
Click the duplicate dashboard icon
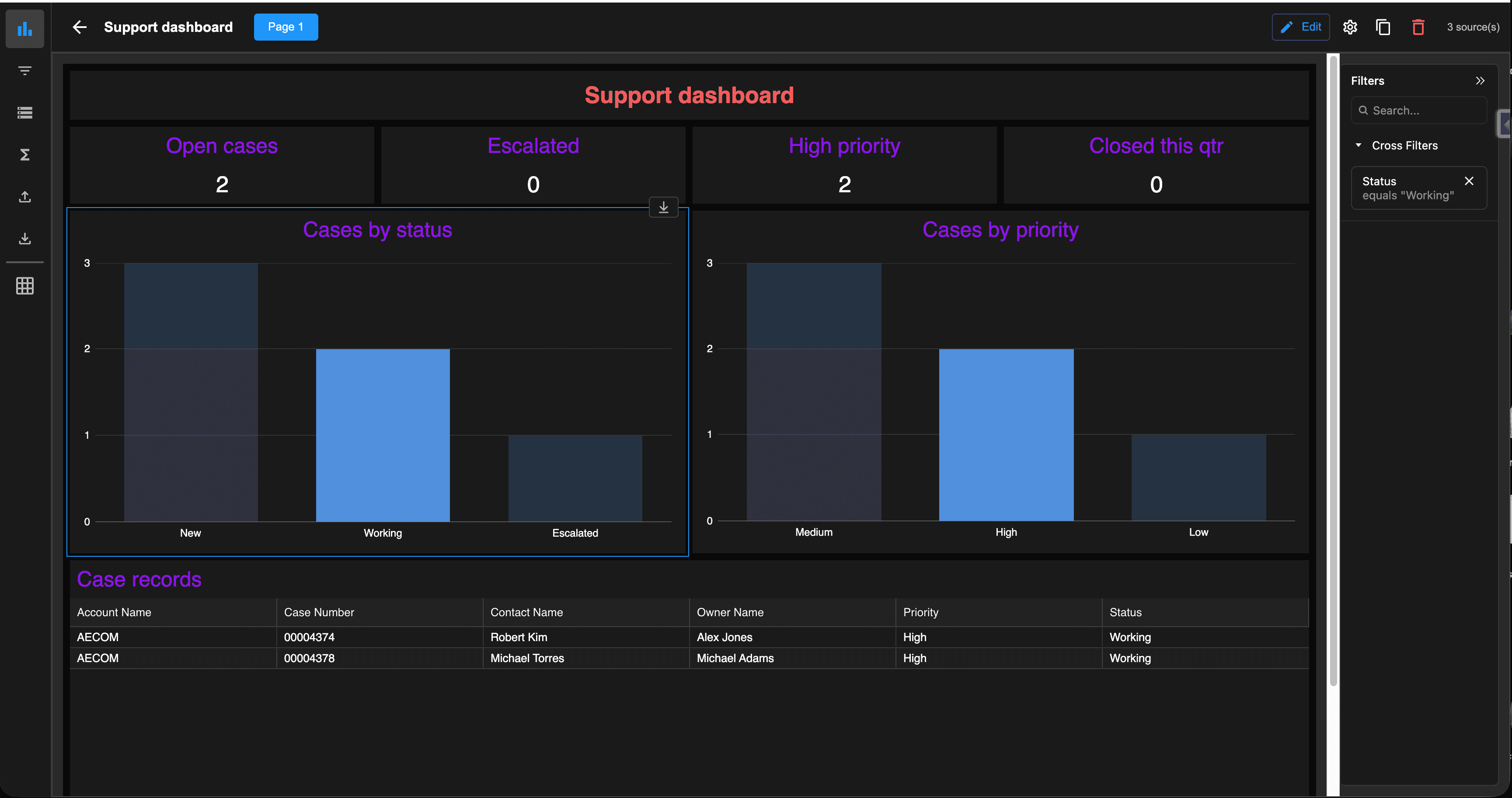[1383, 27]
